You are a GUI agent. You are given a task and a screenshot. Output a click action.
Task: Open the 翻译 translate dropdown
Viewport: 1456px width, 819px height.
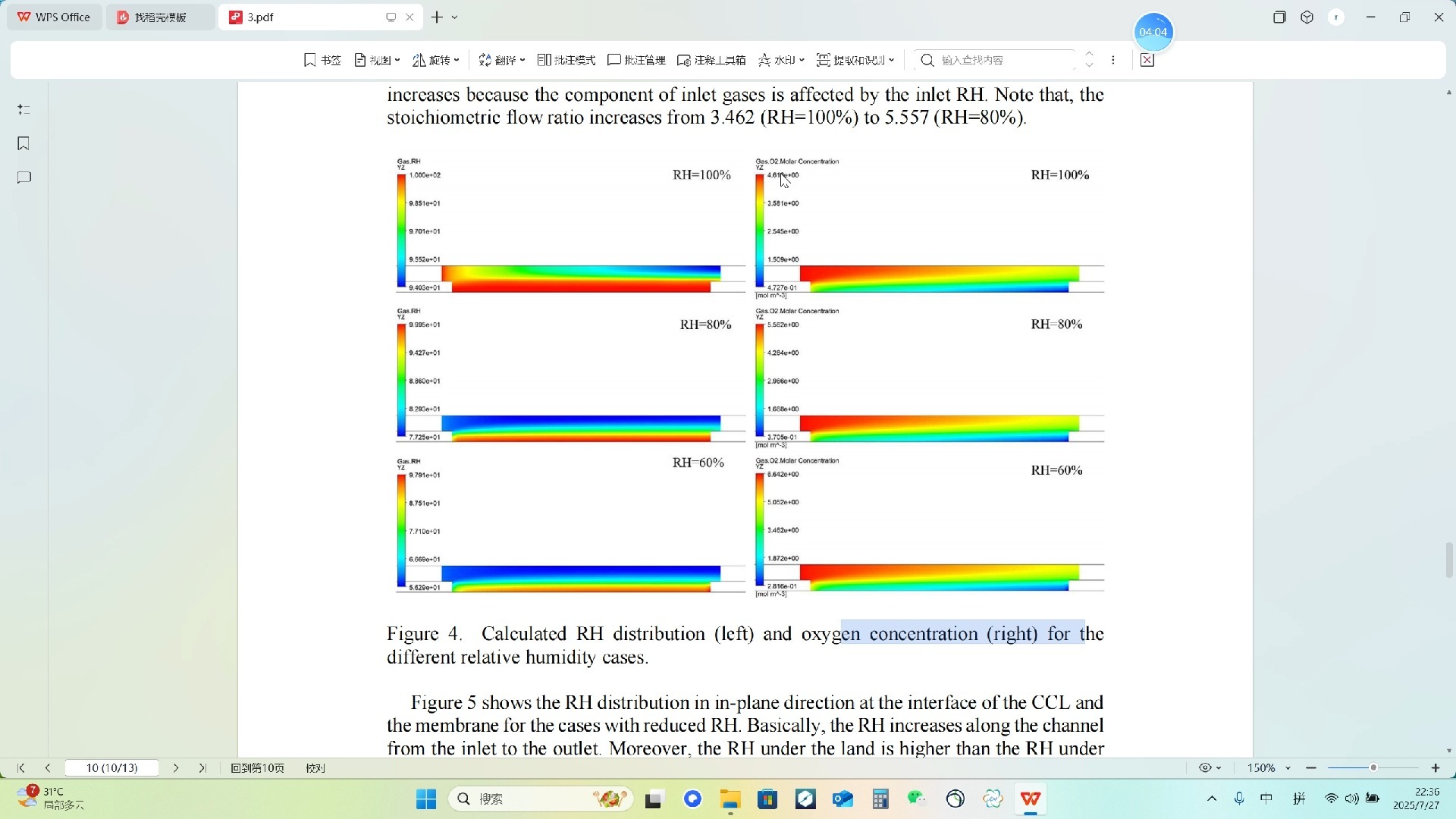tap(501, 60)
